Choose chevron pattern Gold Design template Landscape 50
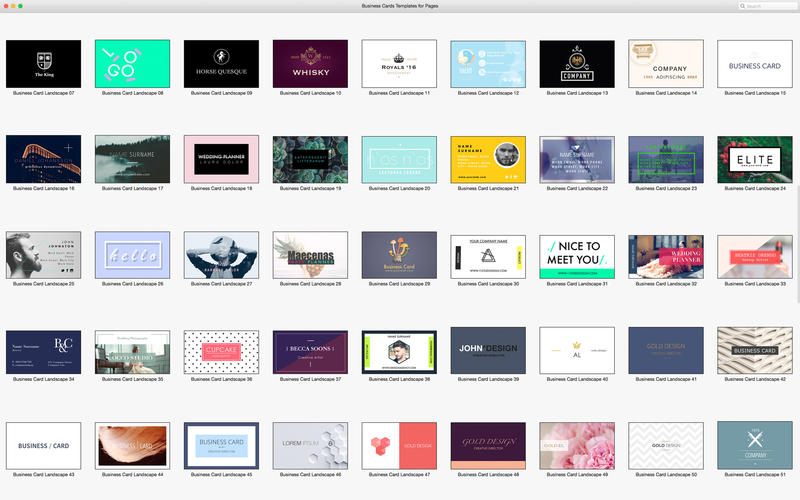Image resolution: width=800 pixels, height=500 pixels. point(666,445)
